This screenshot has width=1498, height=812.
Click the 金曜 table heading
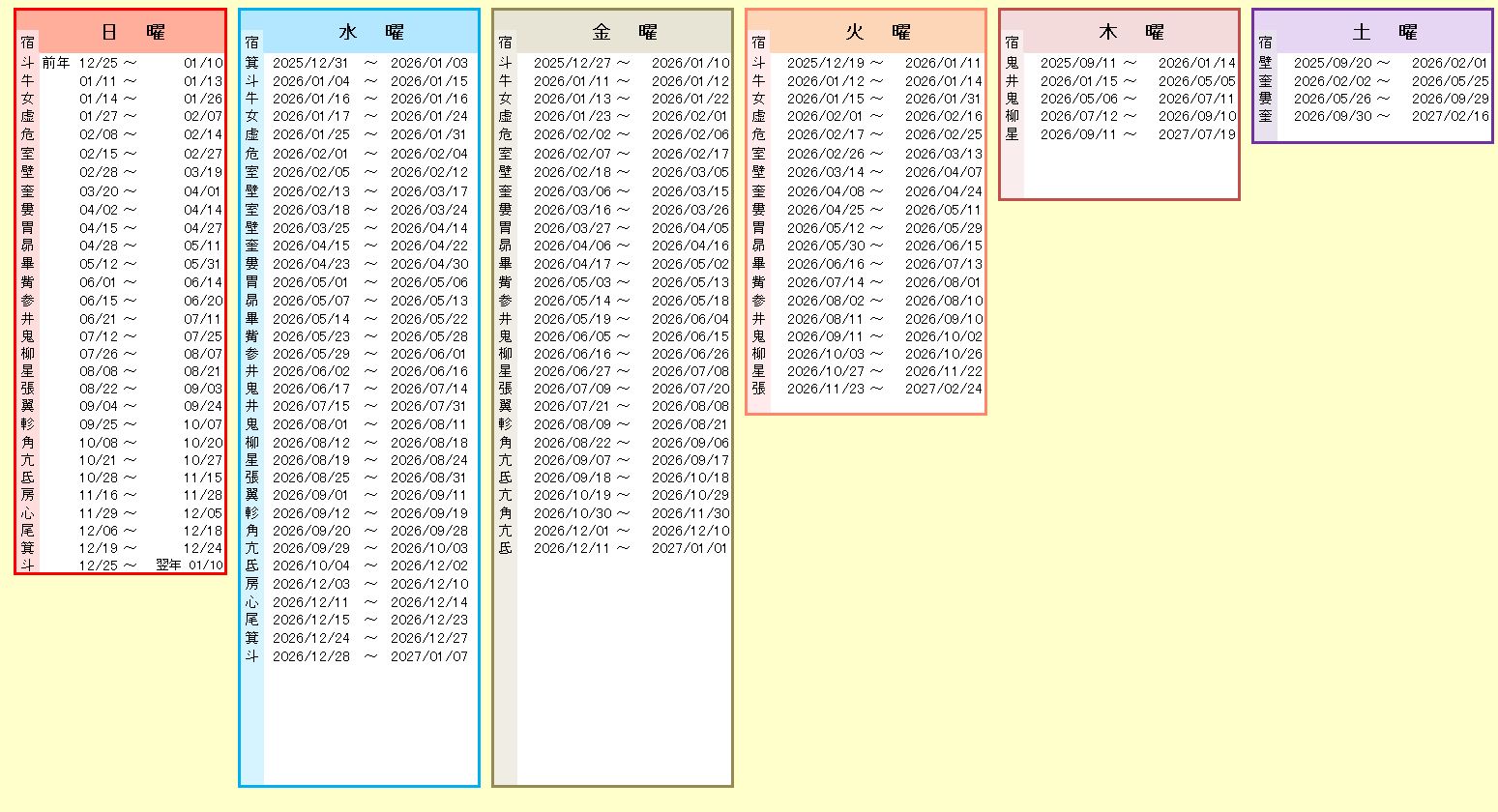[624, 32]
